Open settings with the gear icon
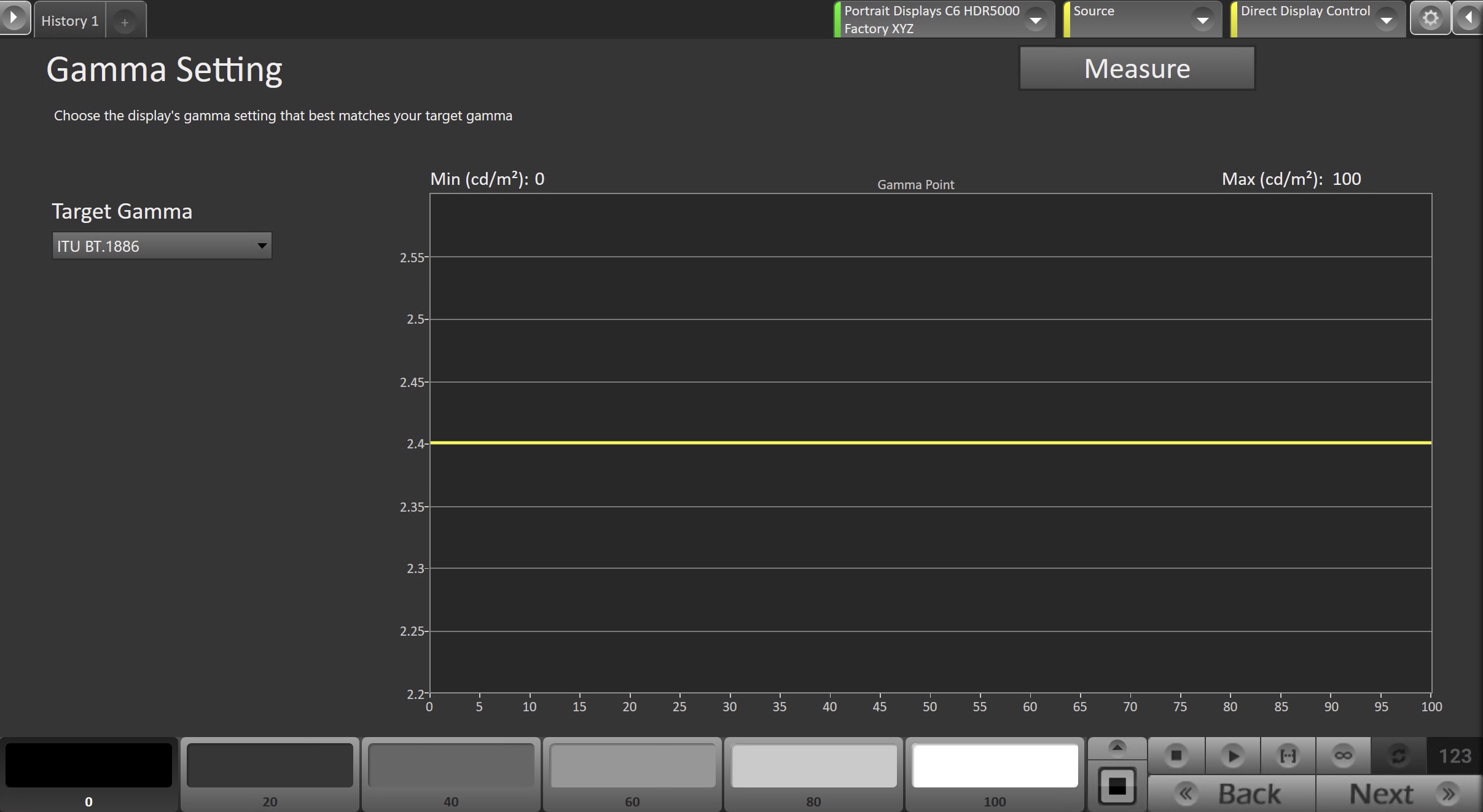 tap(1430, 18)
